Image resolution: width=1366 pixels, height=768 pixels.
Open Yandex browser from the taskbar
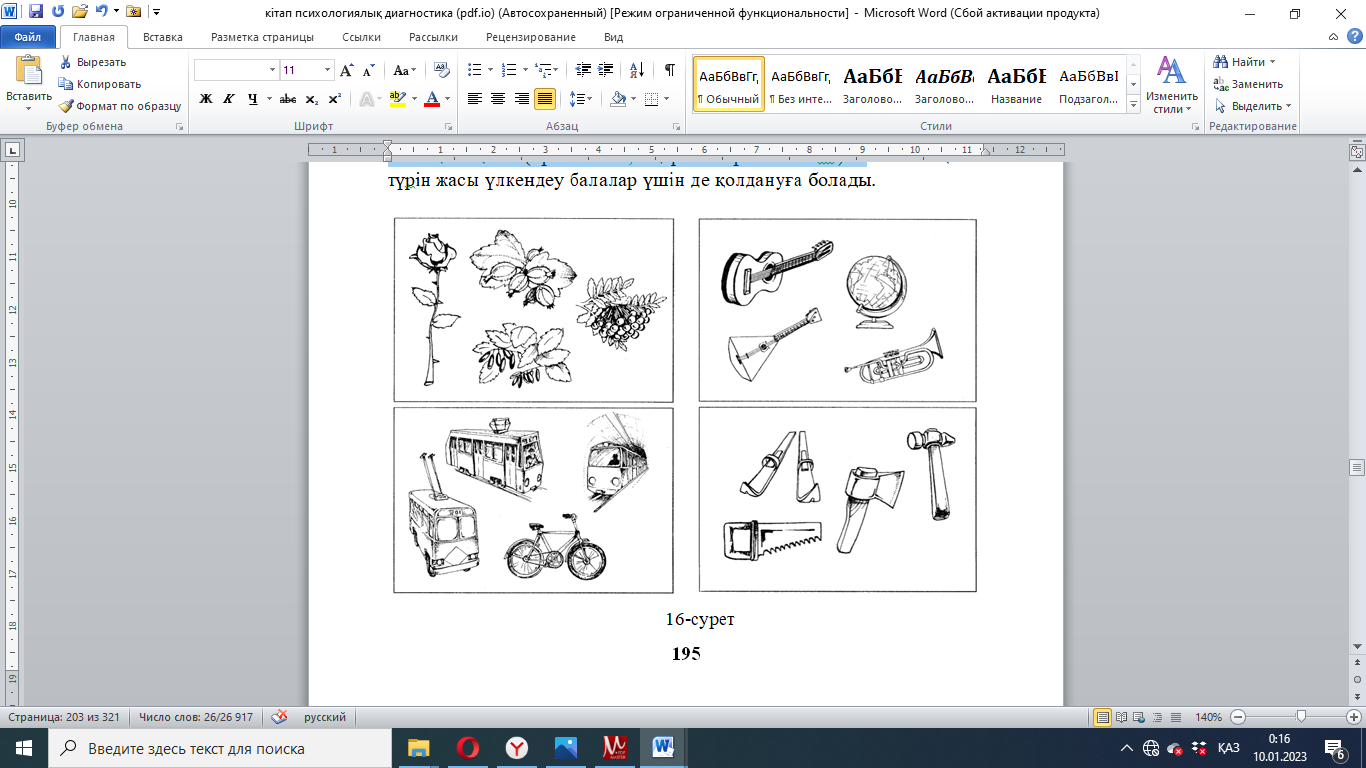coord(516,748)
